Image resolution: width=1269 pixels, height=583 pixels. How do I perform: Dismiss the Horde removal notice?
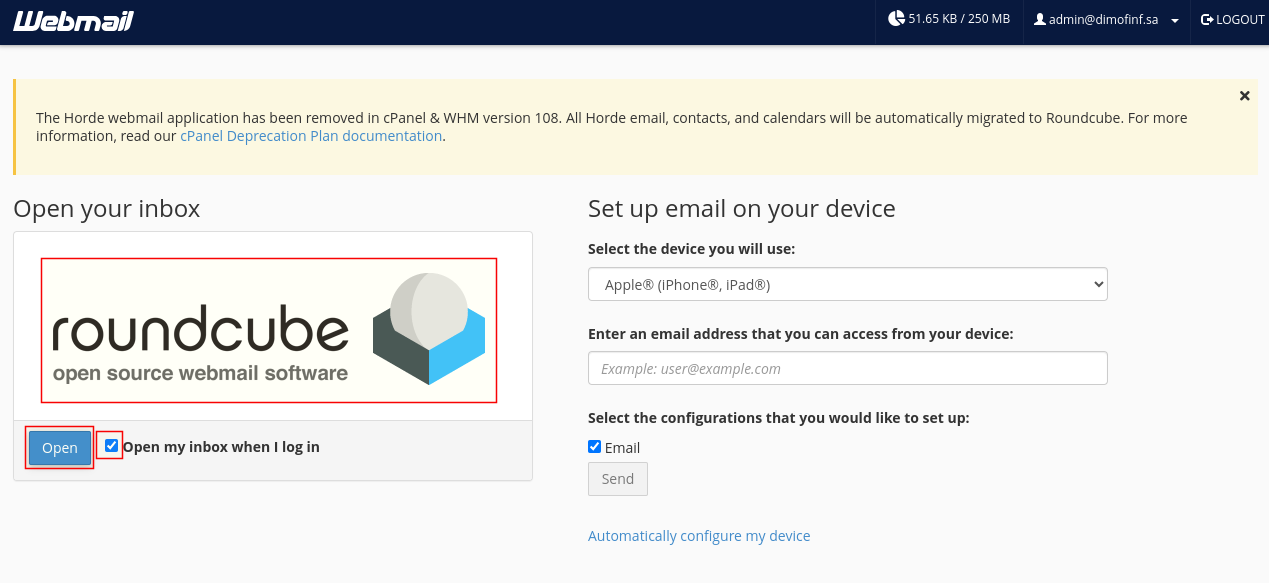(x=1245, y=96)
